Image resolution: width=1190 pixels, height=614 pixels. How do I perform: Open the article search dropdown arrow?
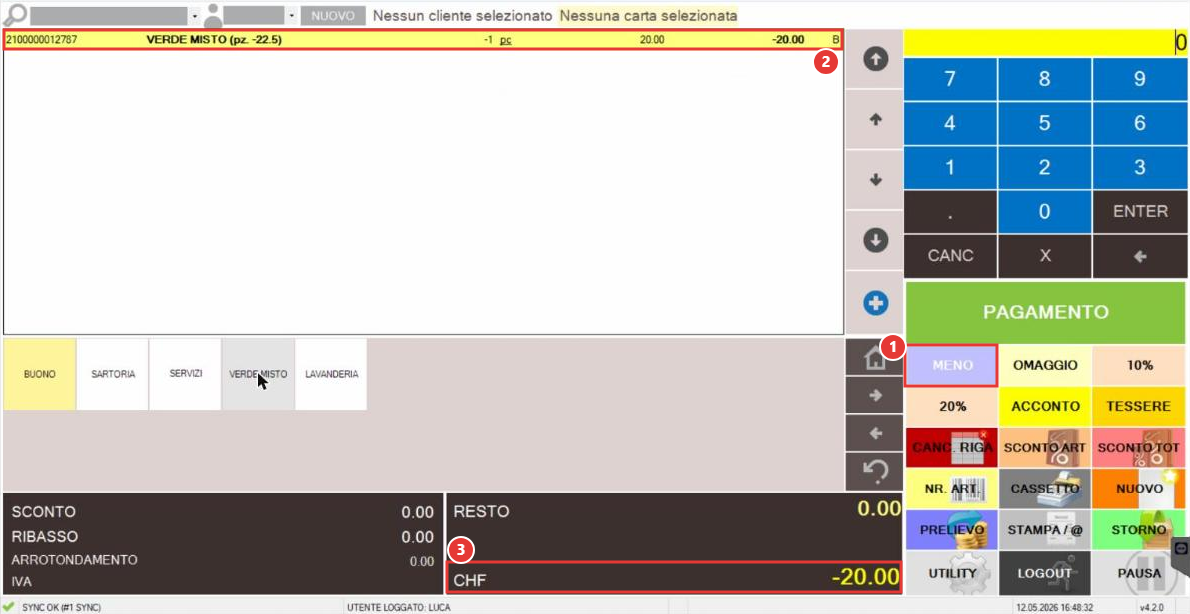pos(195,16)
